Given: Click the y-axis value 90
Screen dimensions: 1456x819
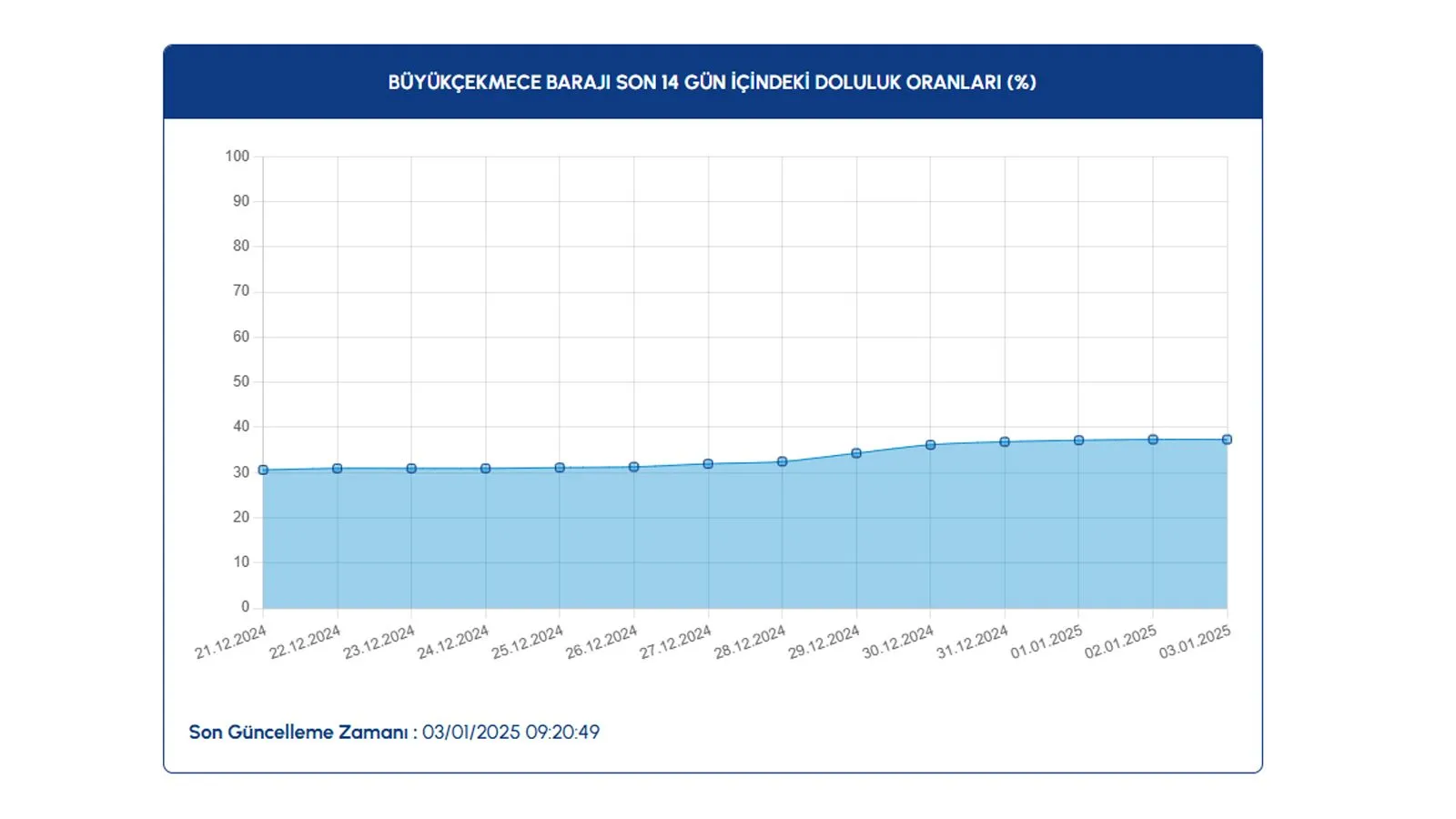Looking at the screenshot, I should (x=241, y=201).
